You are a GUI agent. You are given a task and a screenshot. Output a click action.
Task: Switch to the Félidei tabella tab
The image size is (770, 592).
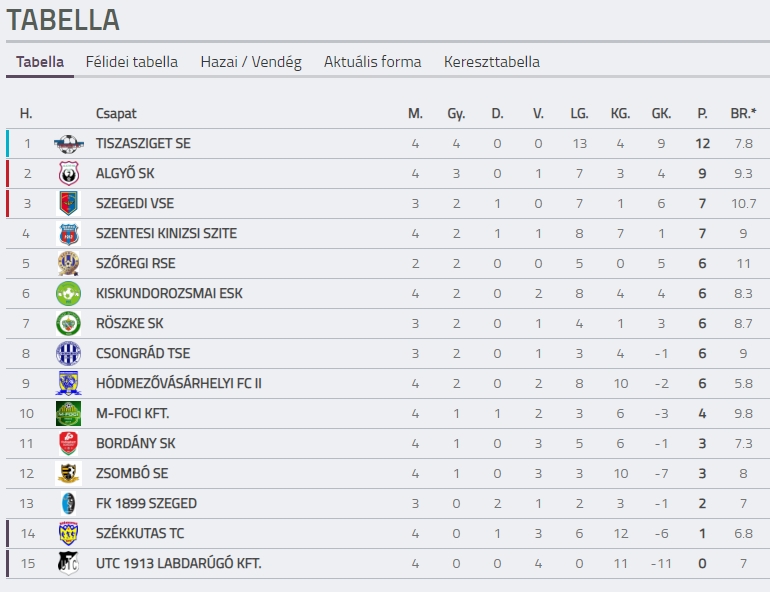tap(132, 62)
